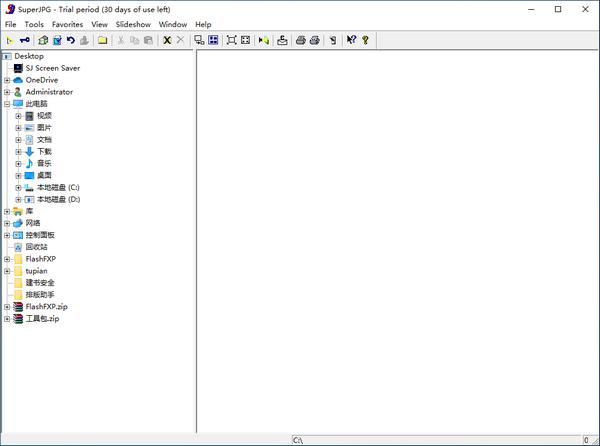Click the first printer toolbar icon
Image resolution: width=600 pixels, height=446 pixels.
click(301, 40)
